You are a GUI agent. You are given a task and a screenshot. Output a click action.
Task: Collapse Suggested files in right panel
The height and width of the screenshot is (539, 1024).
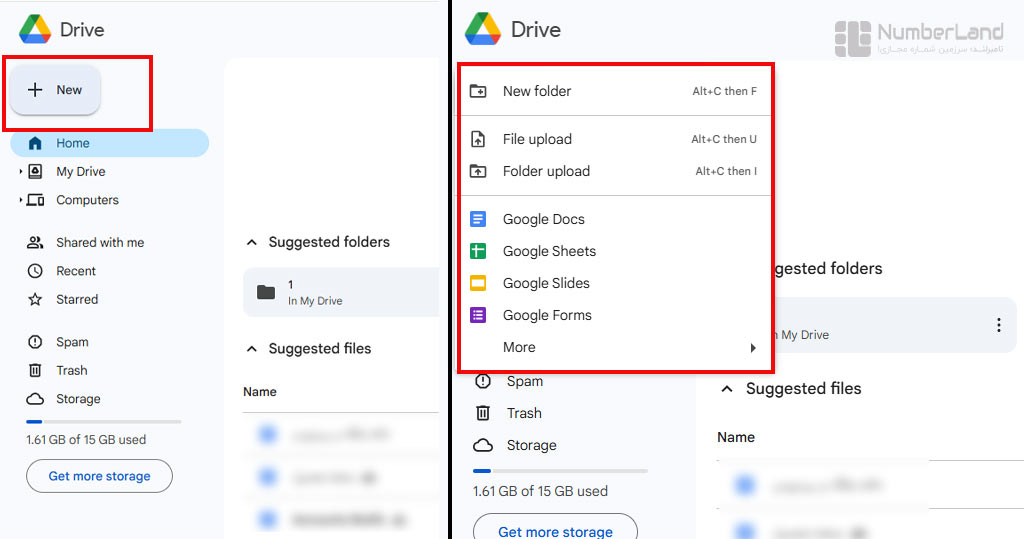[x=727, y=389]
